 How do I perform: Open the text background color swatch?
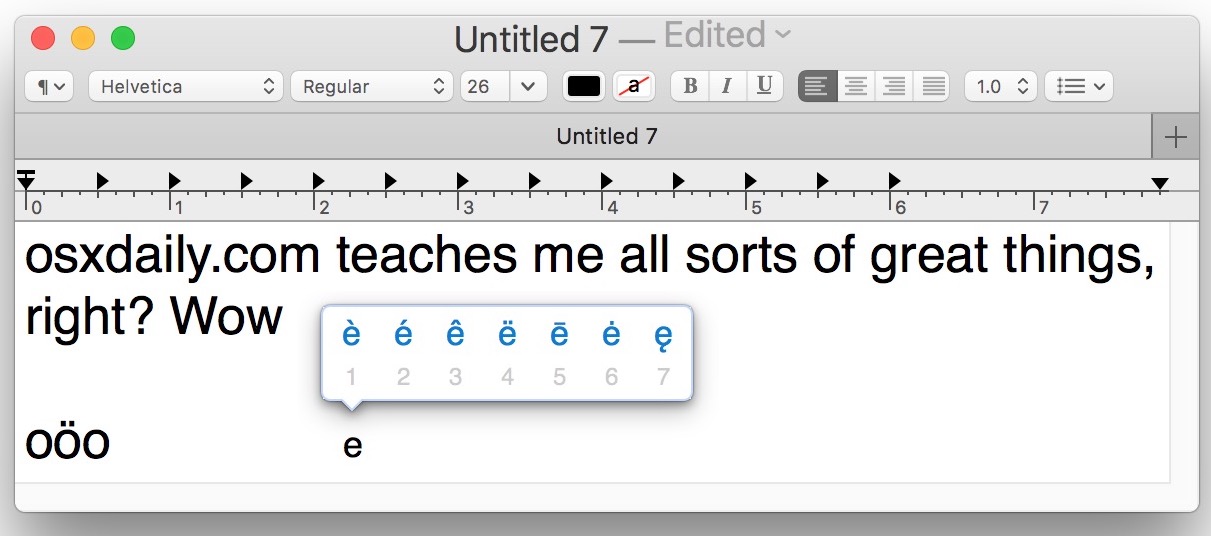click(633, 86)
